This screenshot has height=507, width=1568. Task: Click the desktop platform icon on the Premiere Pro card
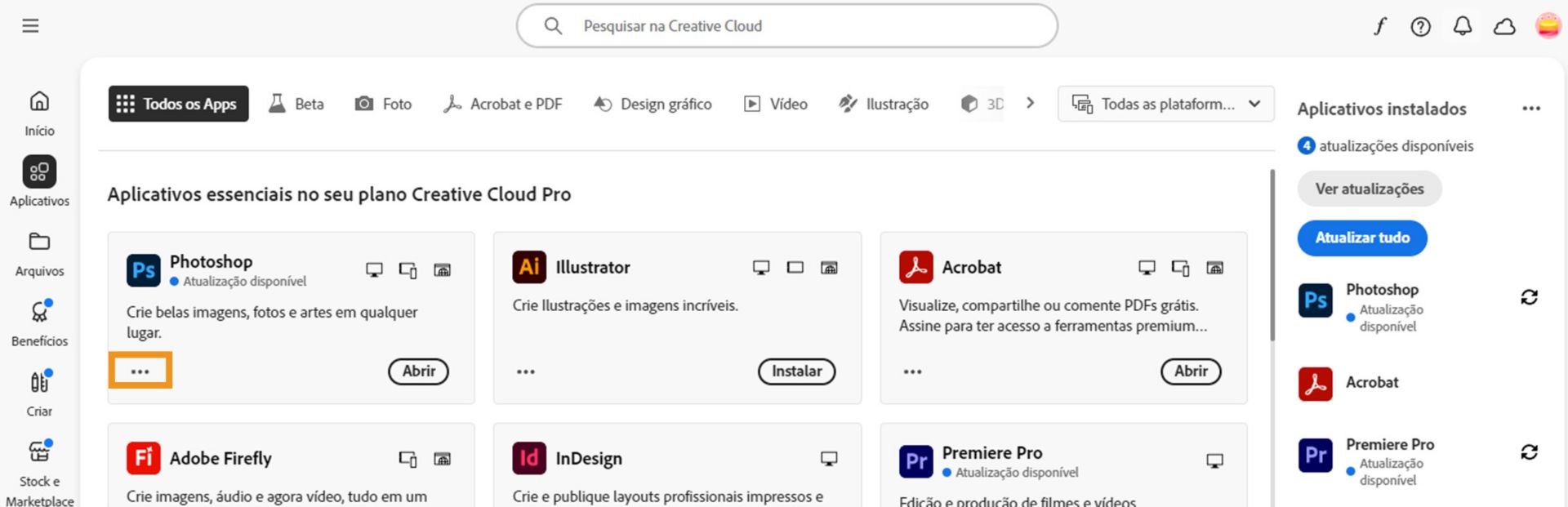tap(1215, 460)
